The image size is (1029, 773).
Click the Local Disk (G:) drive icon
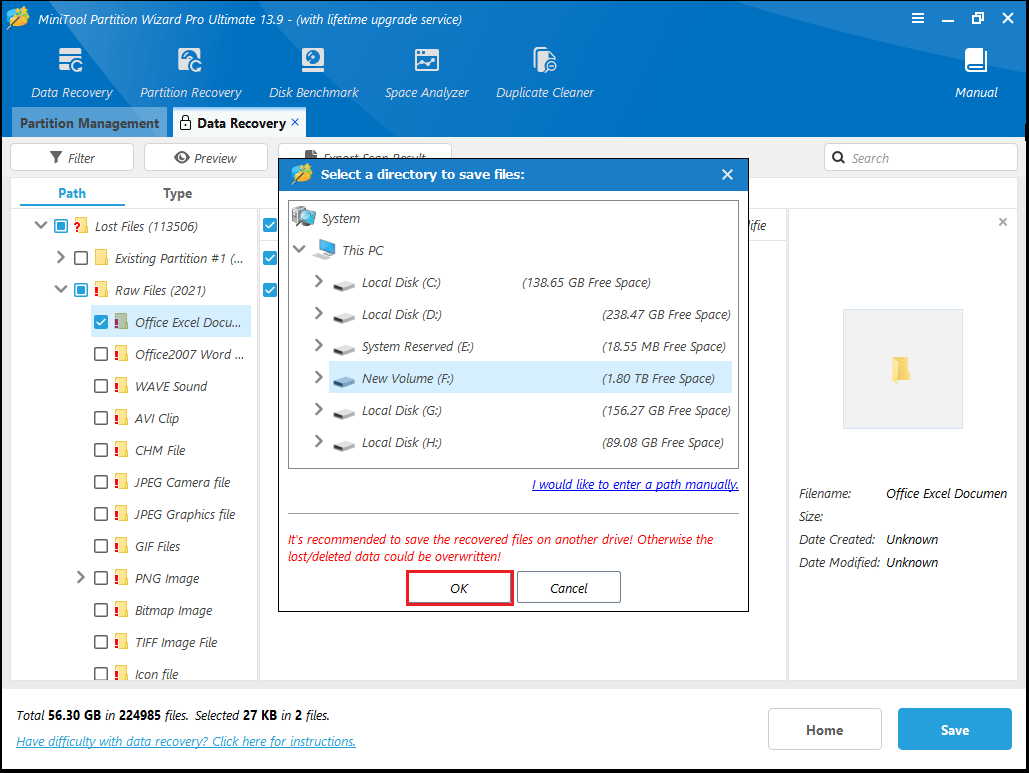coord(343,413)
